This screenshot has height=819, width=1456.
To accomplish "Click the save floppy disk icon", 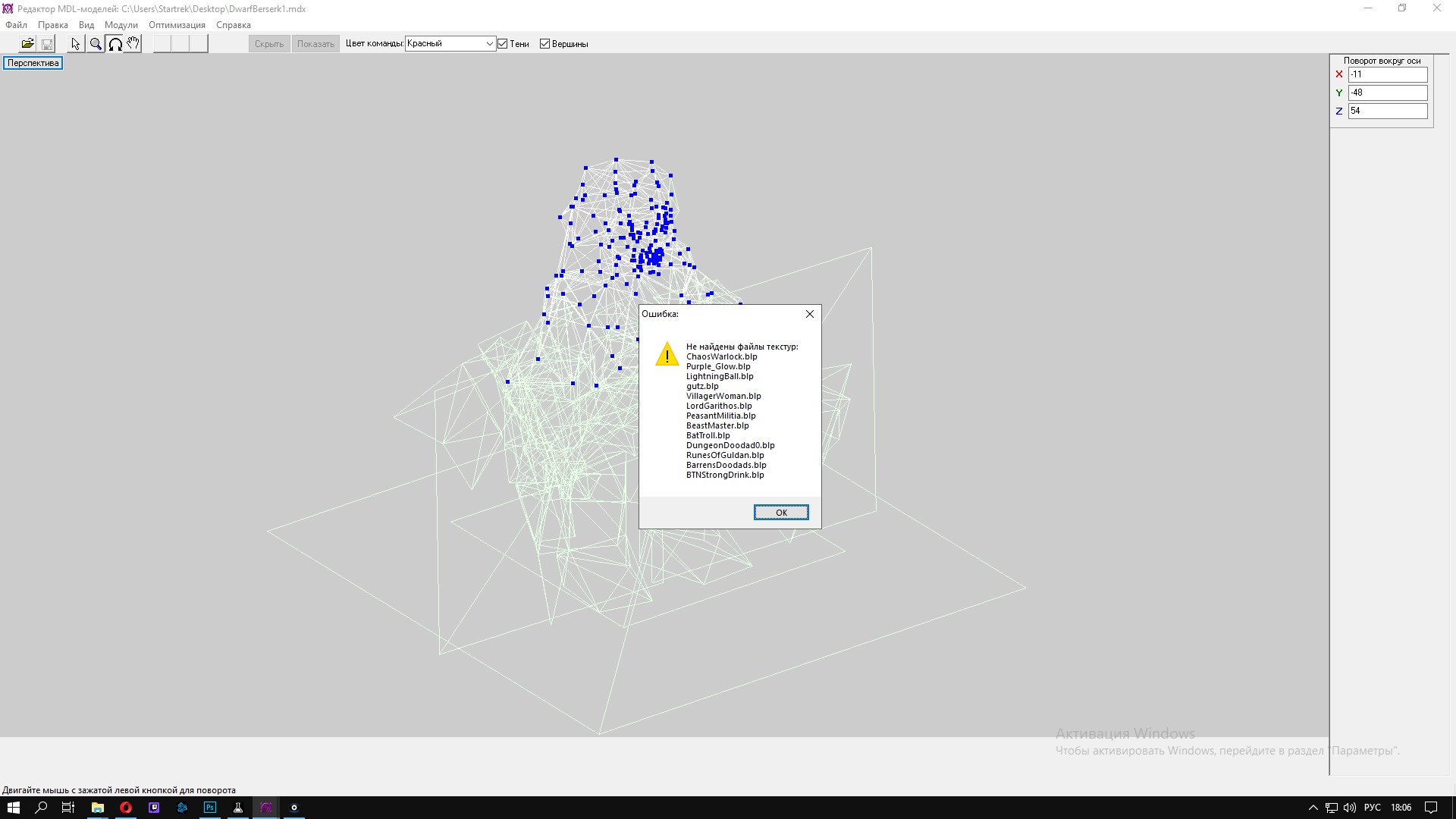I will (47, 44).
